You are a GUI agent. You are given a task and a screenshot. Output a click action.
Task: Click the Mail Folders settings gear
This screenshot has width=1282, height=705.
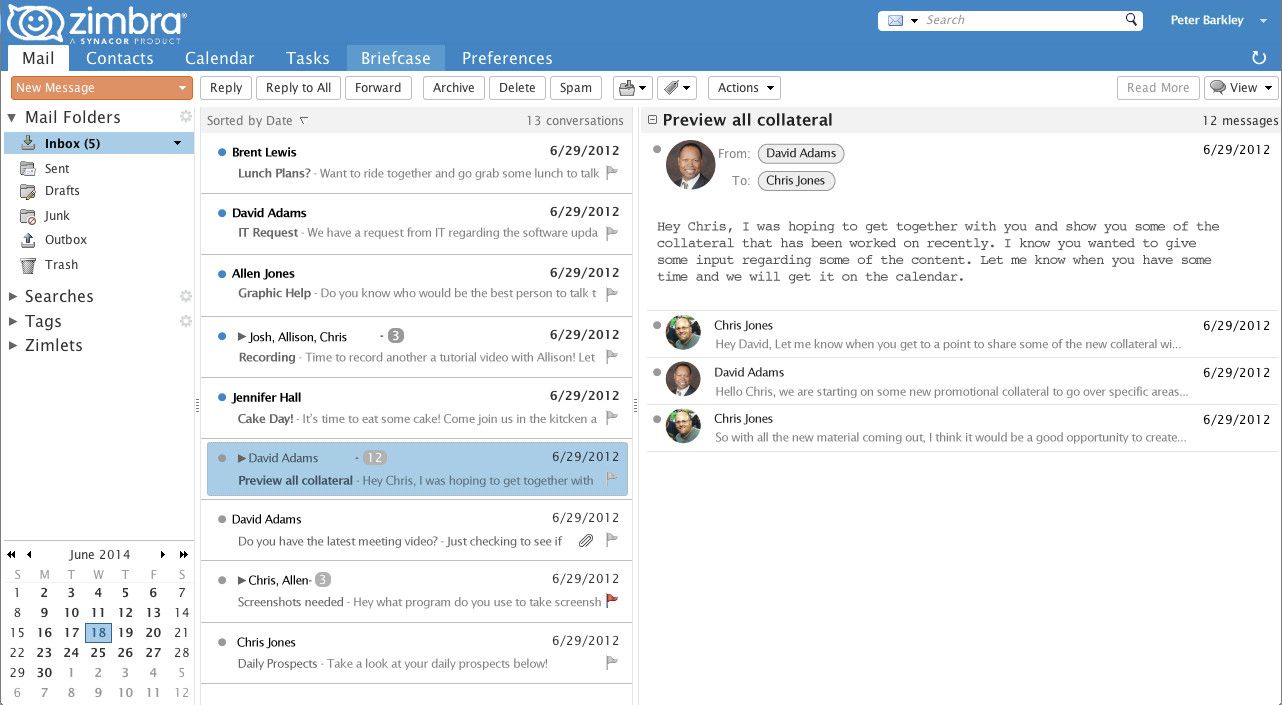[186, 116]
